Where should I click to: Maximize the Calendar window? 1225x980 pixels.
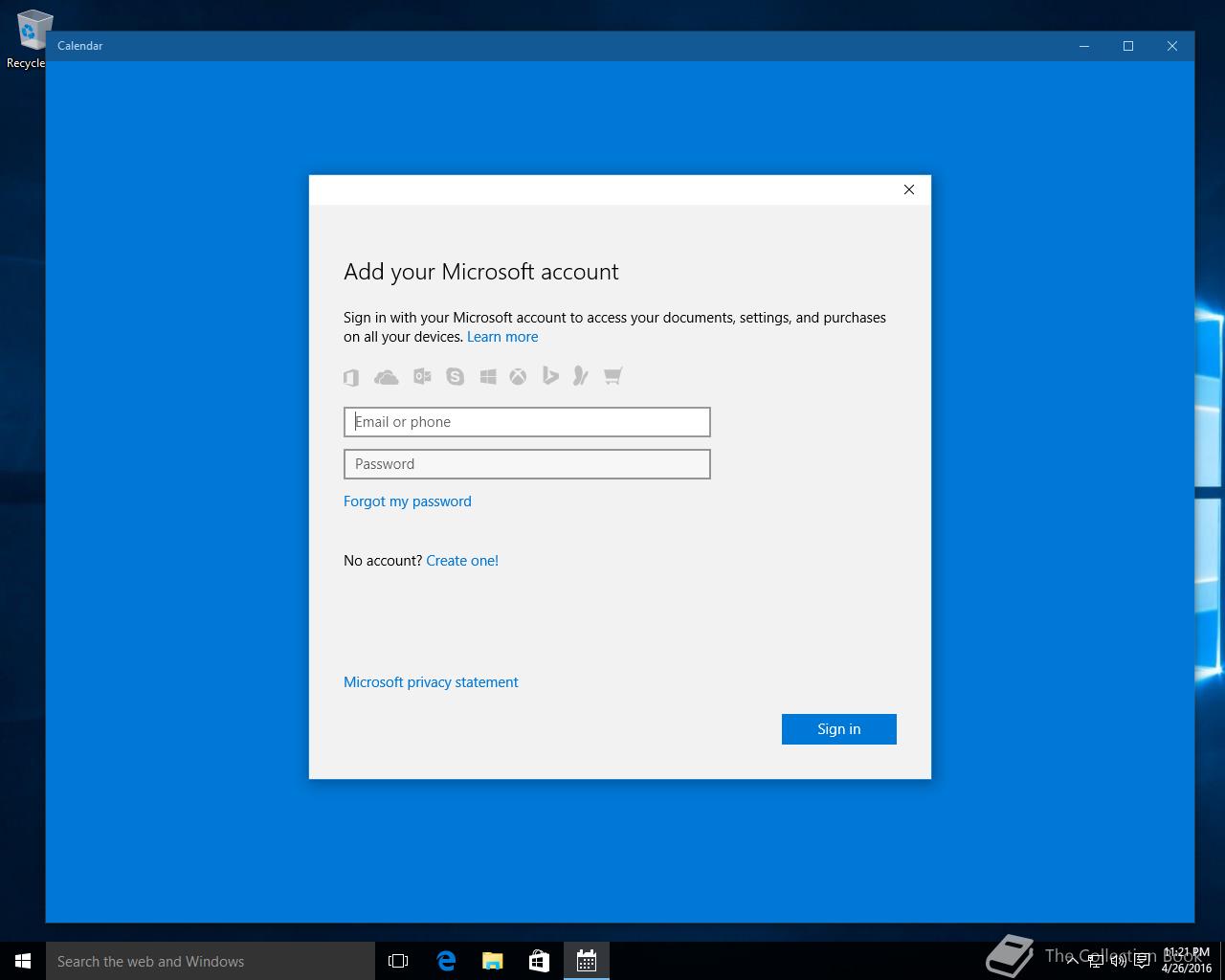click(1128, 46)
